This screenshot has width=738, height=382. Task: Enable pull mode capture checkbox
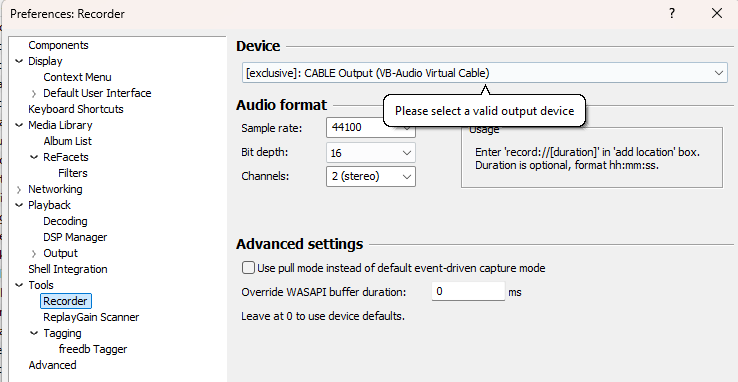pyautogui.click(x=248, y=268)
